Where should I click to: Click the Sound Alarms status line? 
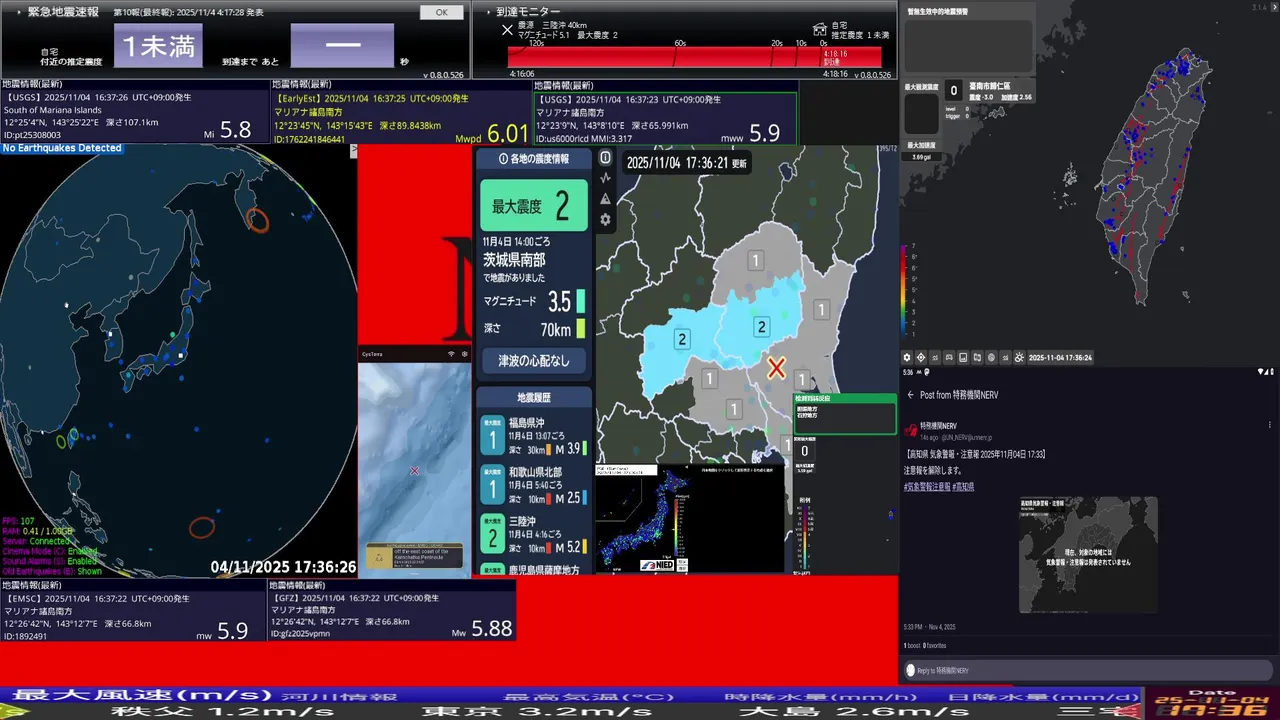click(x=50, y=561)
